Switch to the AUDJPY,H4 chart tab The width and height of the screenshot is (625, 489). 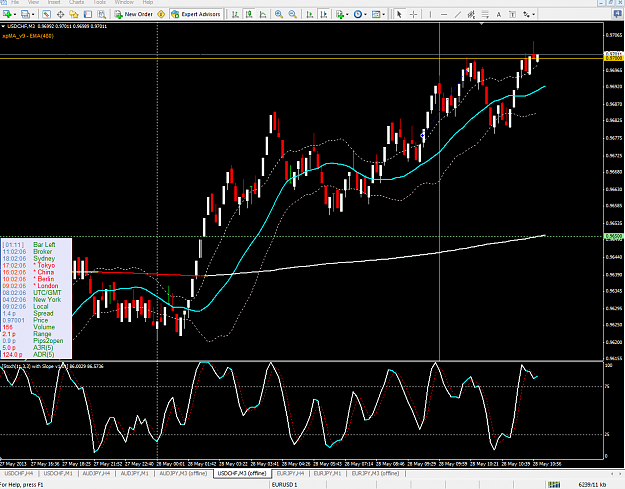pos(96,473)
